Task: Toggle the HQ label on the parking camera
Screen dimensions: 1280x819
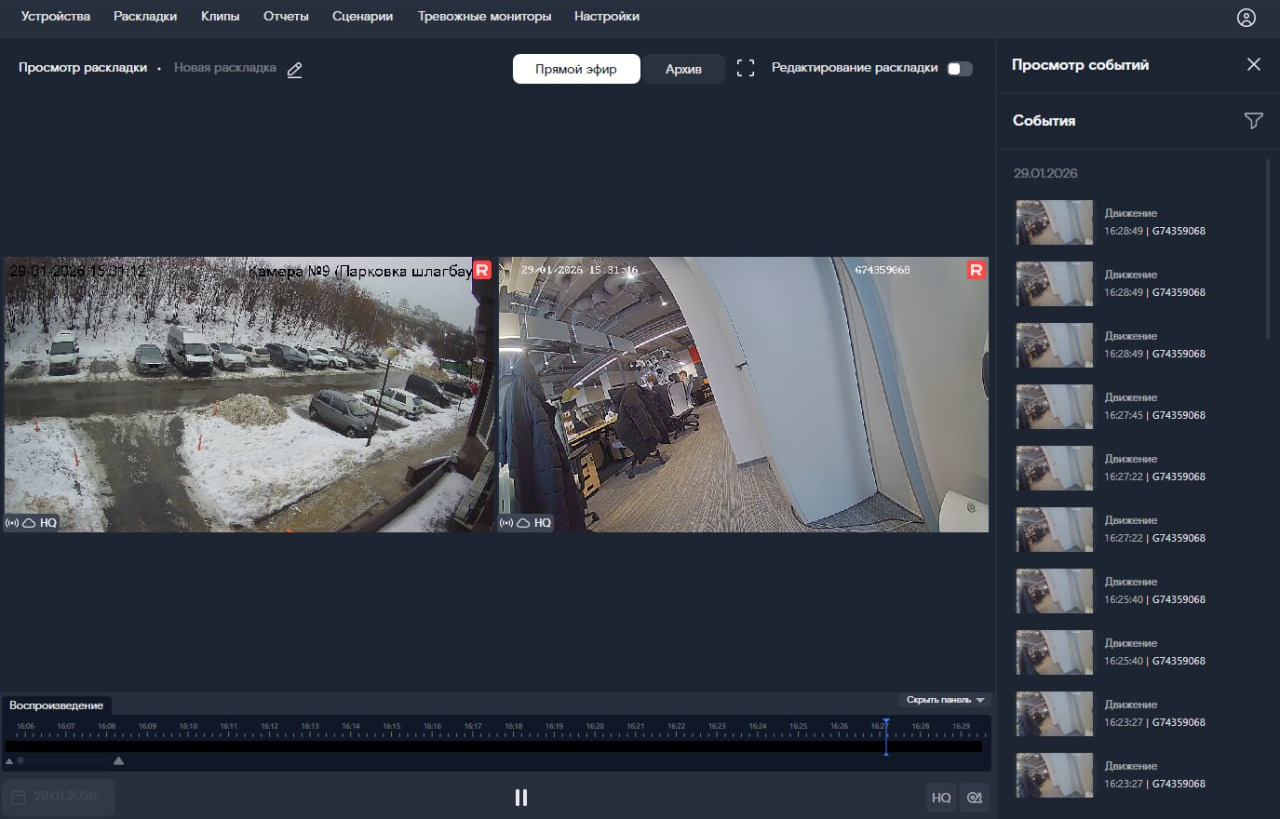Action: click(x=48, y=523)
